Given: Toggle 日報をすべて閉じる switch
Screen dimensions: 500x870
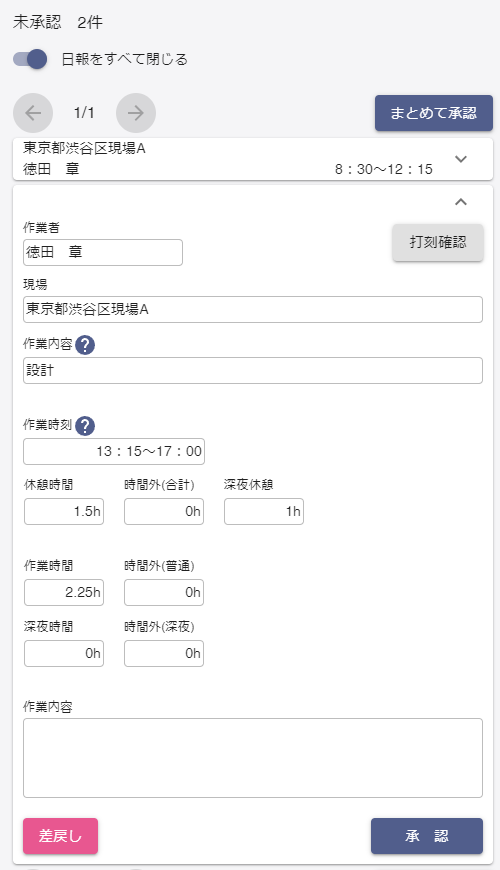Looking at the screenshot, I should [31, 59].
